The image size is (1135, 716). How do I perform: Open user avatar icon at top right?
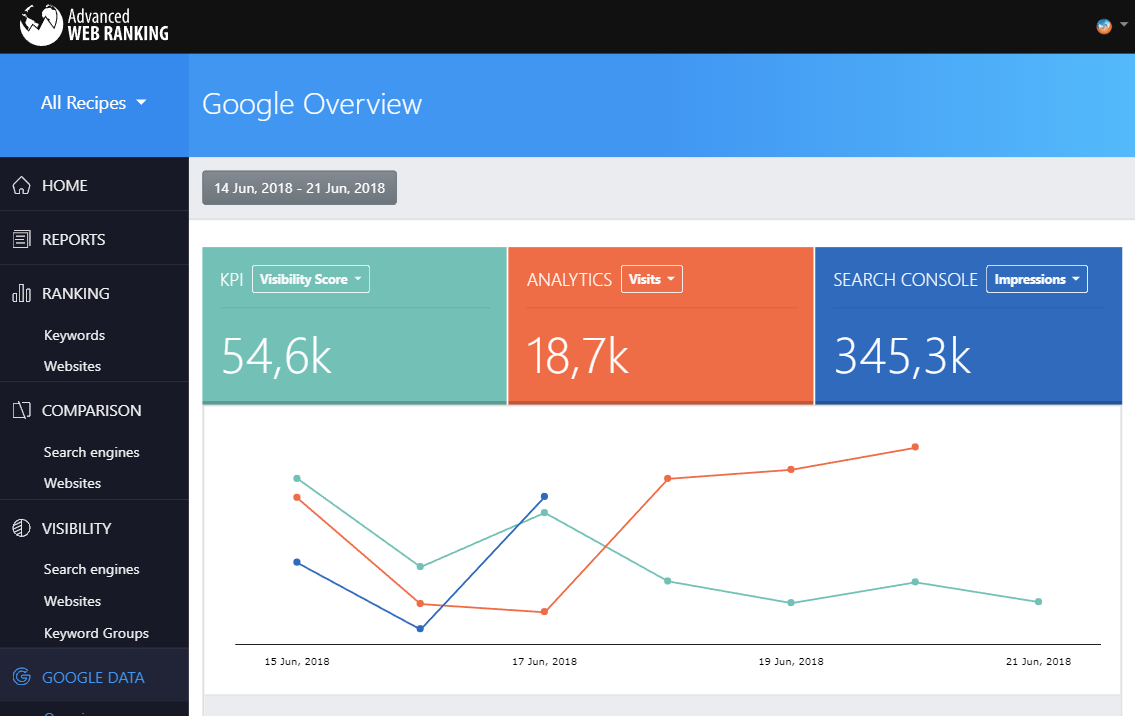point(1104,26)
